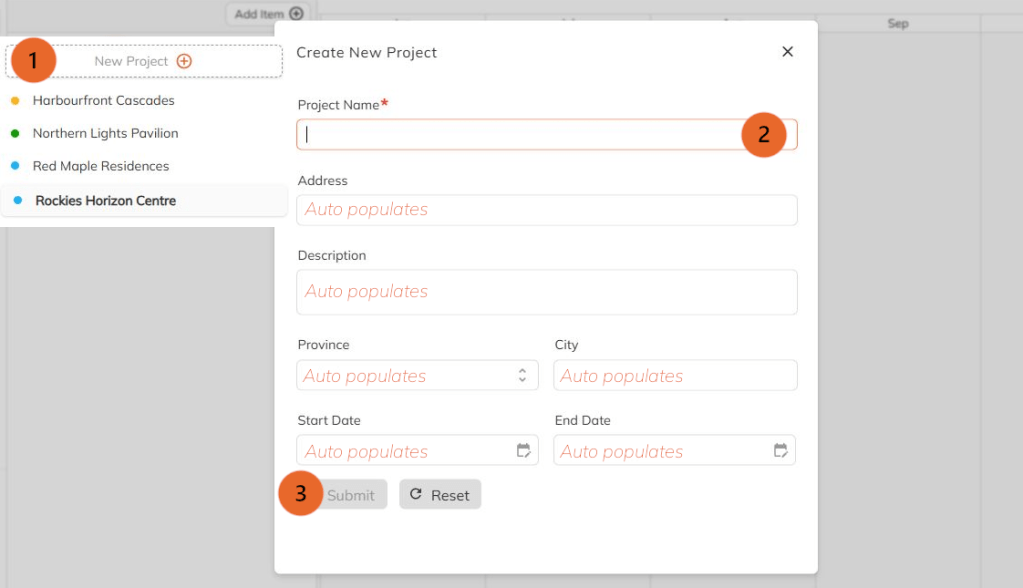Click the City input field

tap(675, 375)
